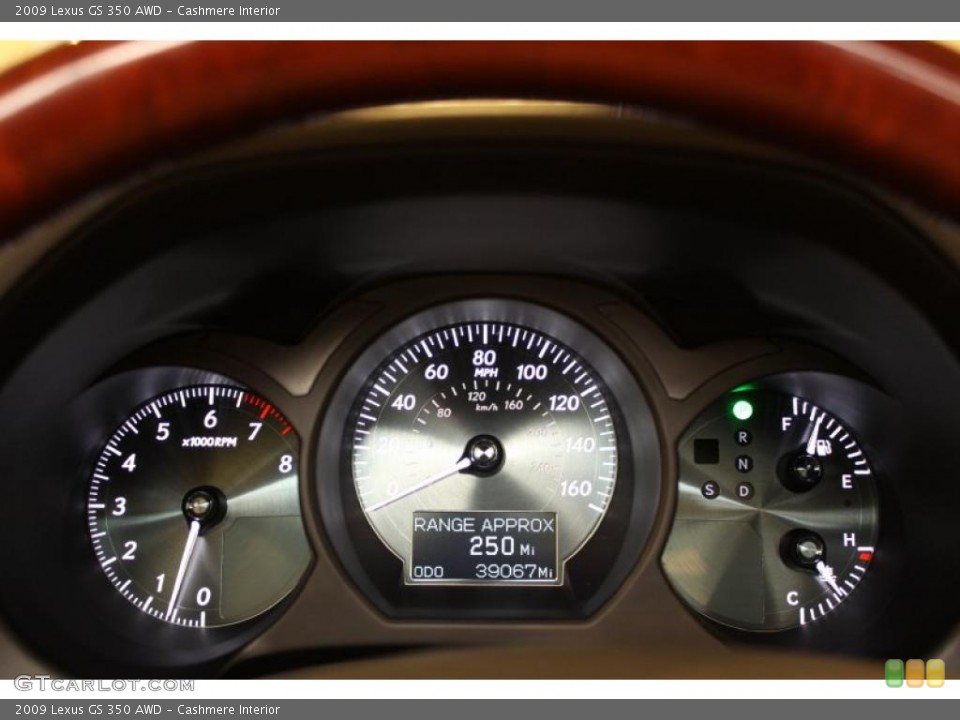This screenshot has width=960, height=720.
Task: Click the number 6 on tachometer
Action: [210, 419]
